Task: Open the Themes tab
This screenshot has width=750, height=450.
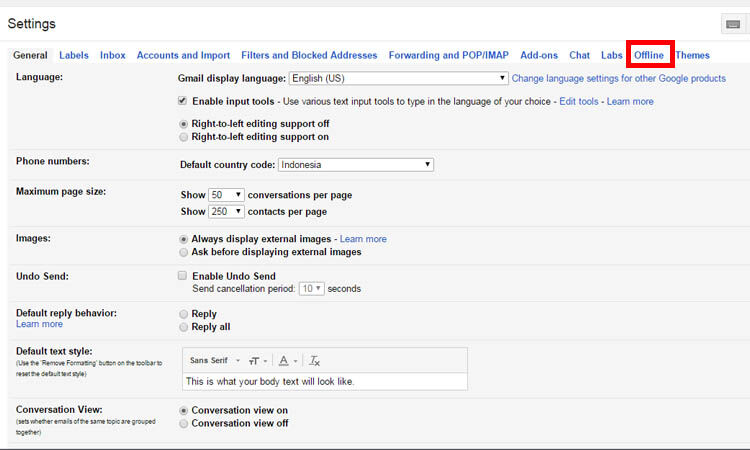Action: 693,55
